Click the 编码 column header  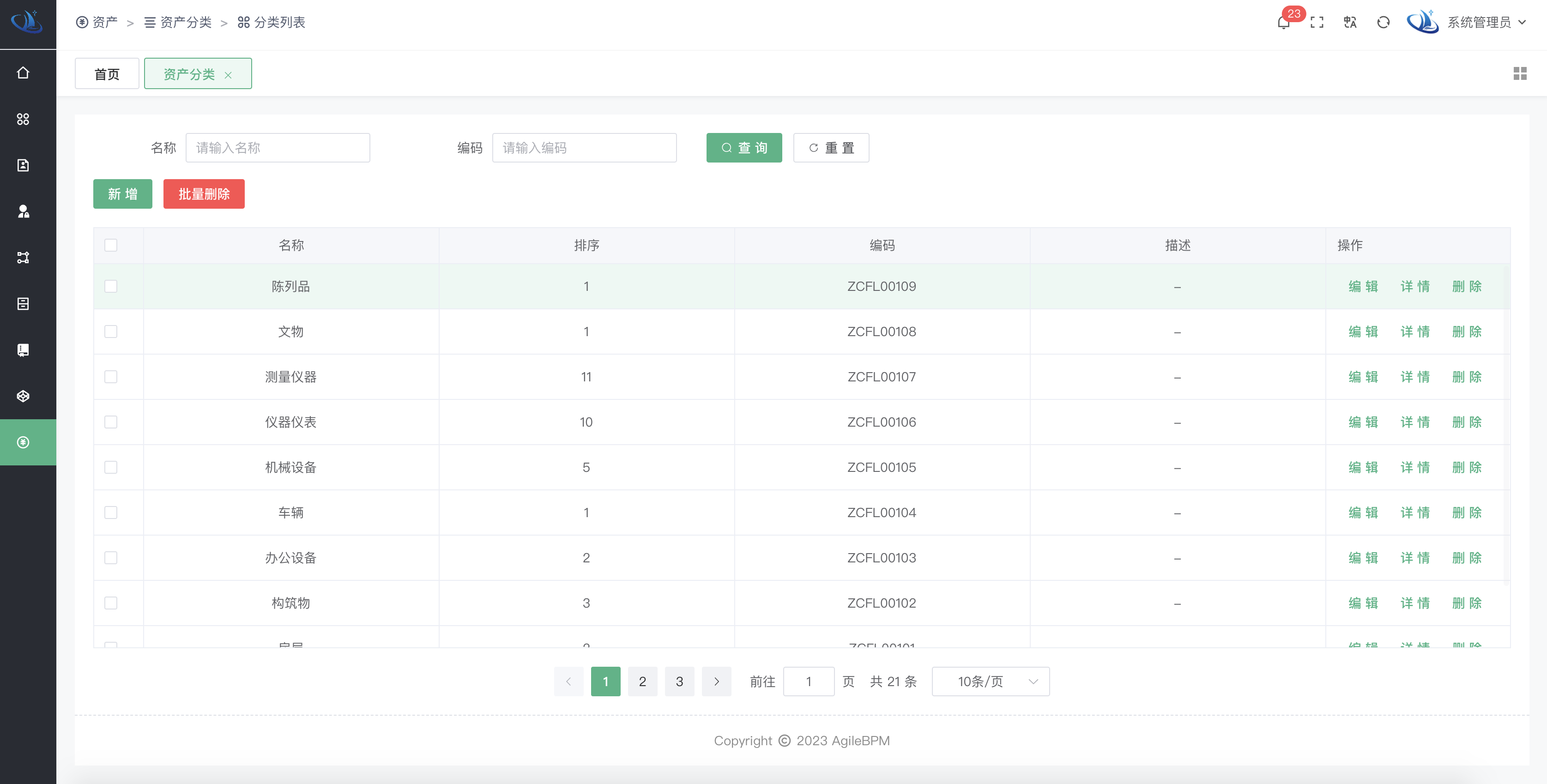click(882, 245)
